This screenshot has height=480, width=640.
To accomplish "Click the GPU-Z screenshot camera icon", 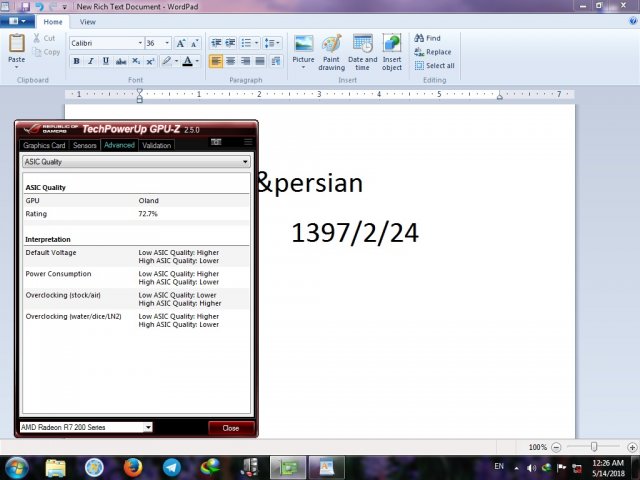I will coord(216,142).
